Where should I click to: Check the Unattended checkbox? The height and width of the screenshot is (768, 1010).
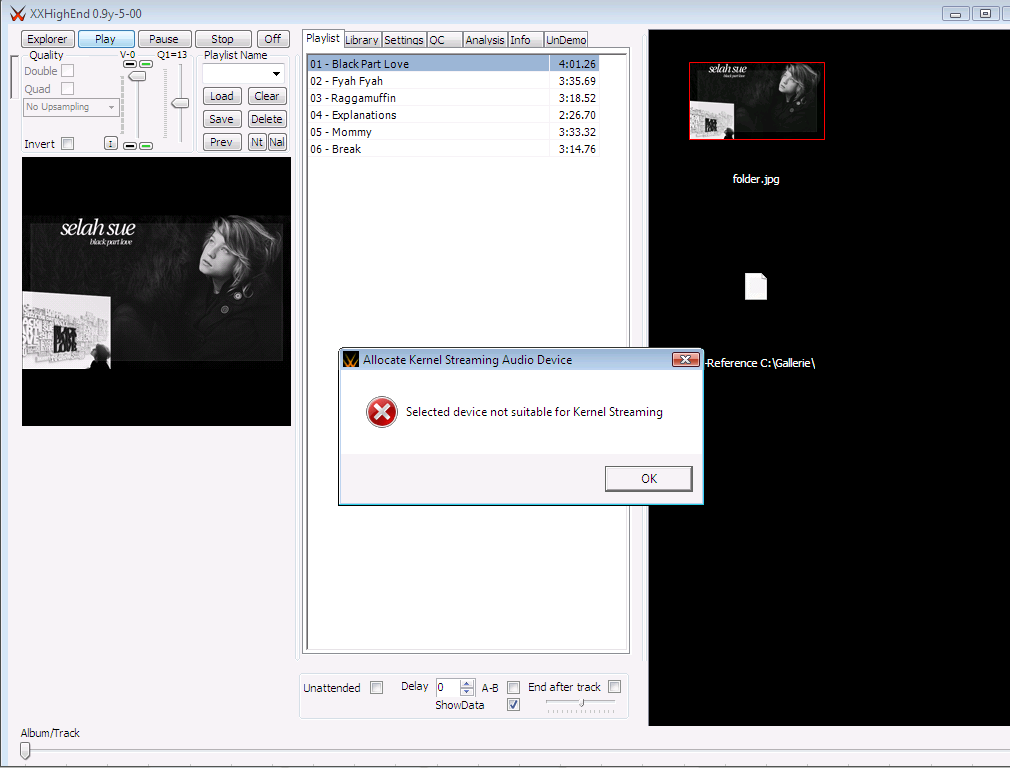click(x=377, y=687)
